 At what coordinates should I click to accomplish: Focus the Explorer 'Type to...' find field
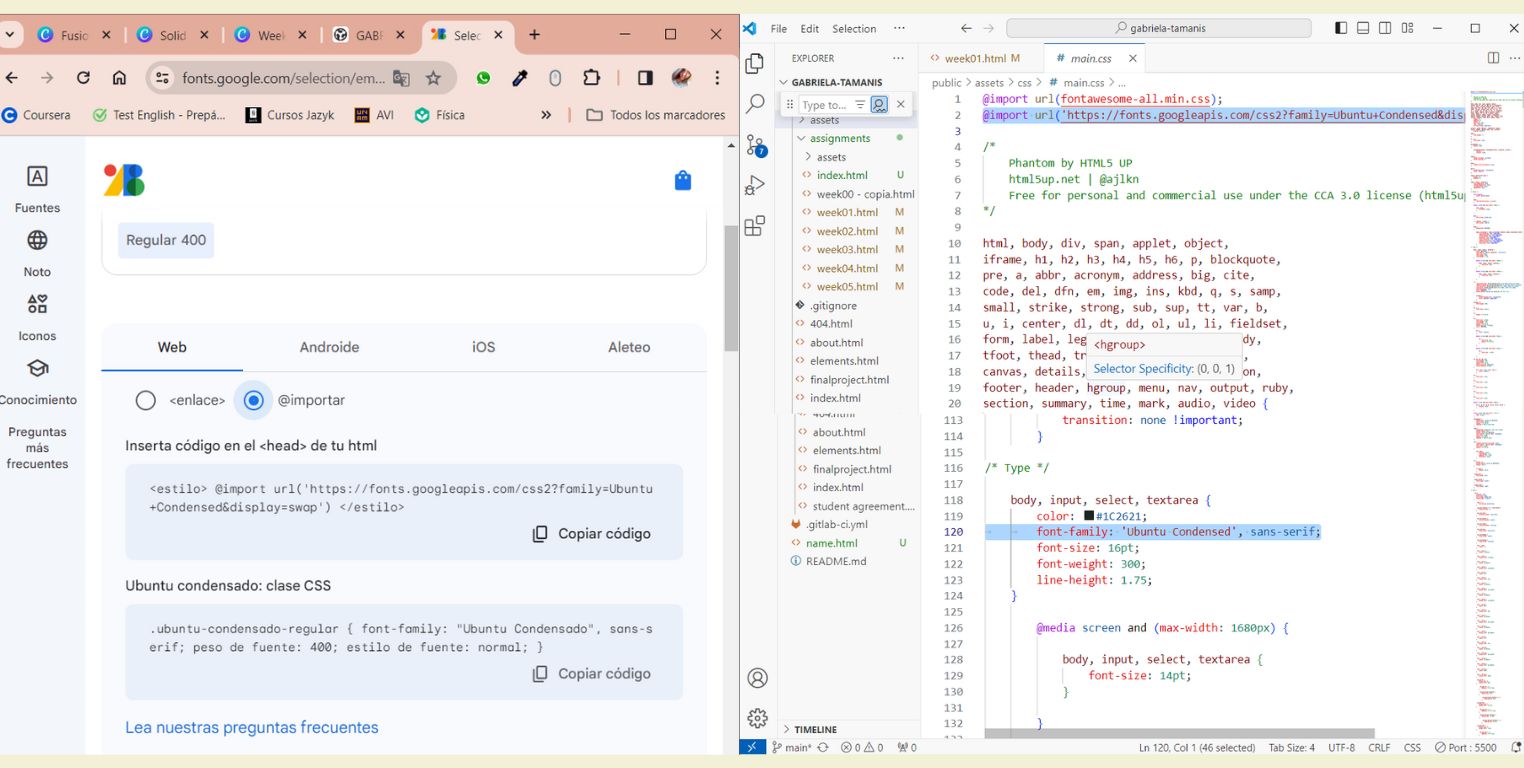click(824, 104)
